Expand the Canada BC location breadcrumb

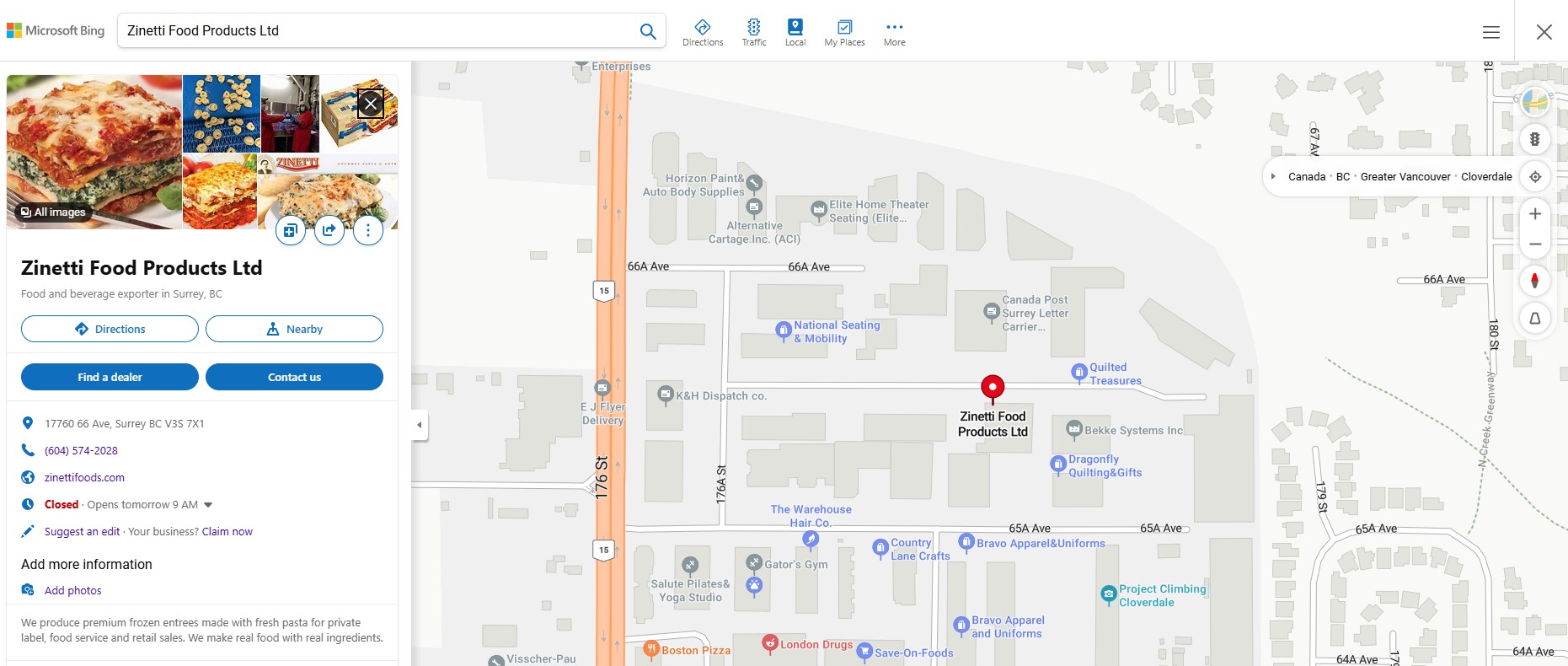(1273, 177)
